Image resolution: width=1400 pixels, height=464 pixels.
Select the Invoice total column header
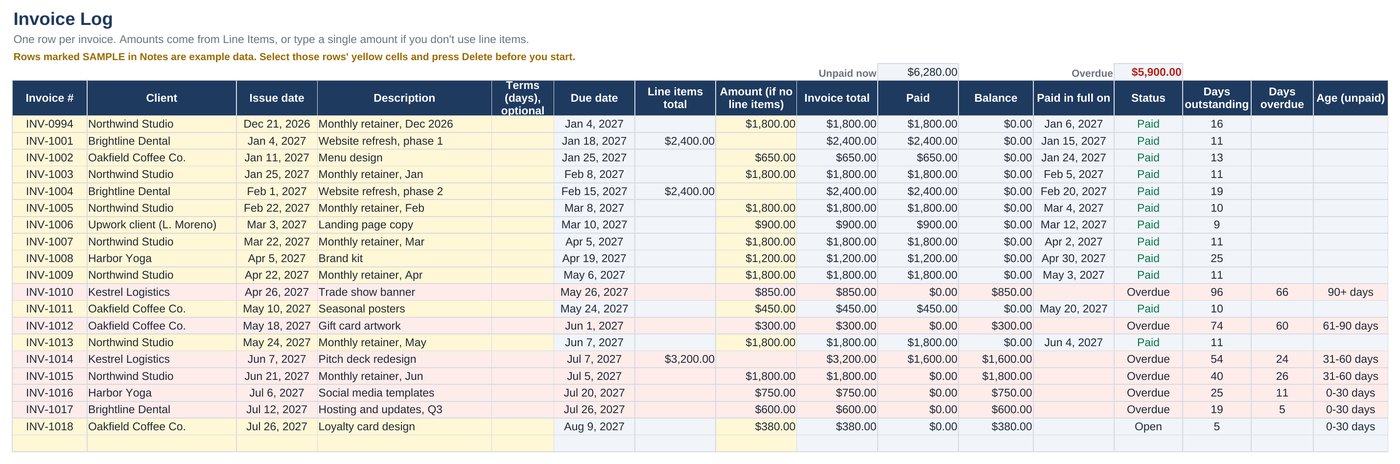837,98
